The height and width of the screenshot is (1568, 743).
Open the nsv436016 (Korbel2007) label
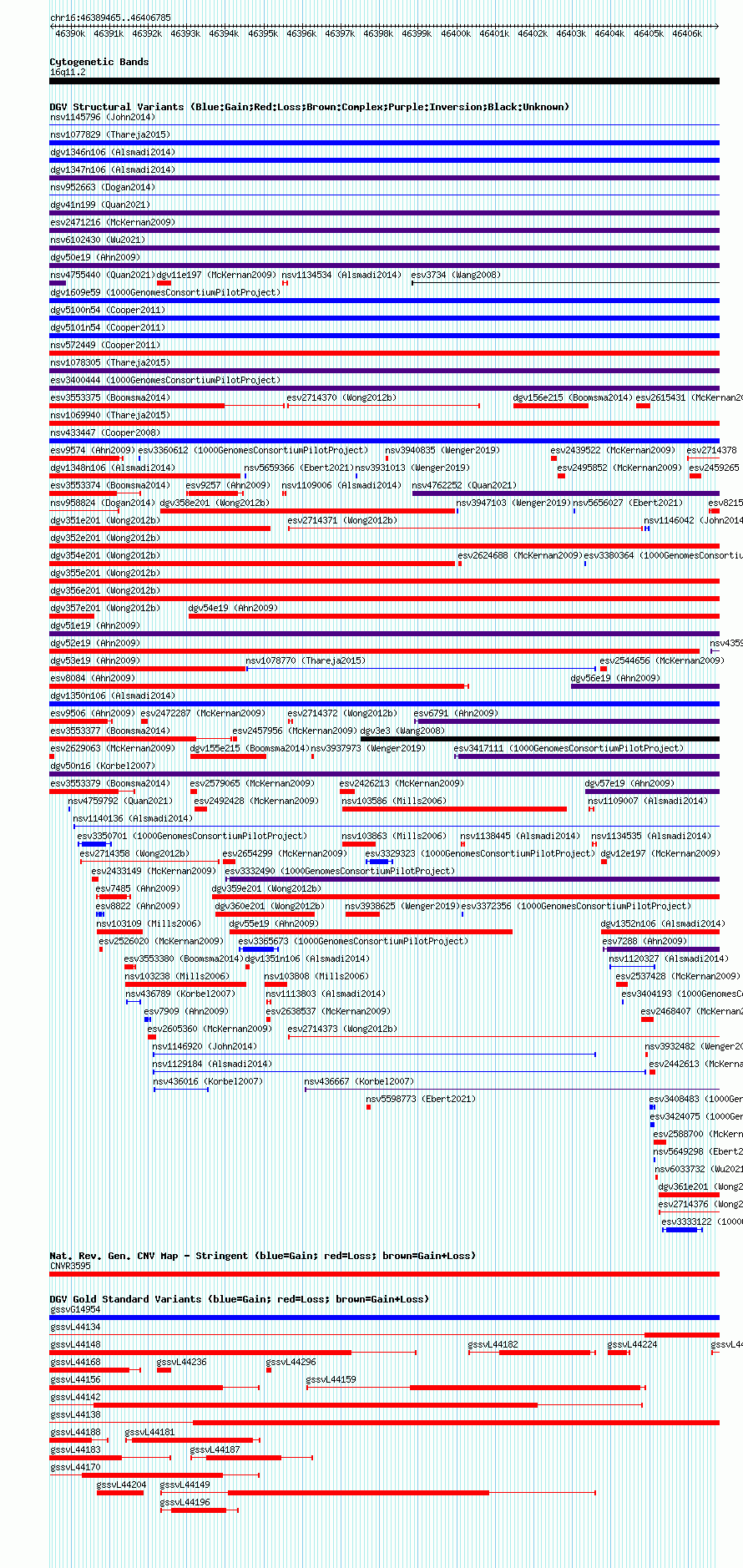coord(208,1081)
